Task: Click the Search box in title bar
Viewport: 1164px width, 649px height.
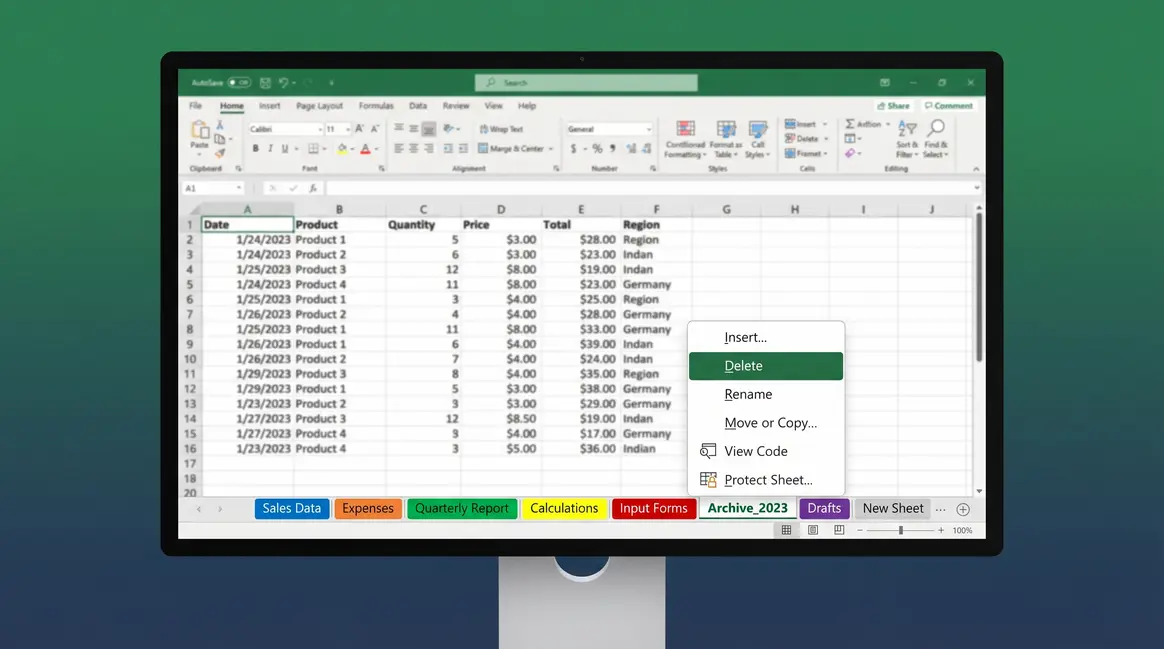Action: coord(586,82)
